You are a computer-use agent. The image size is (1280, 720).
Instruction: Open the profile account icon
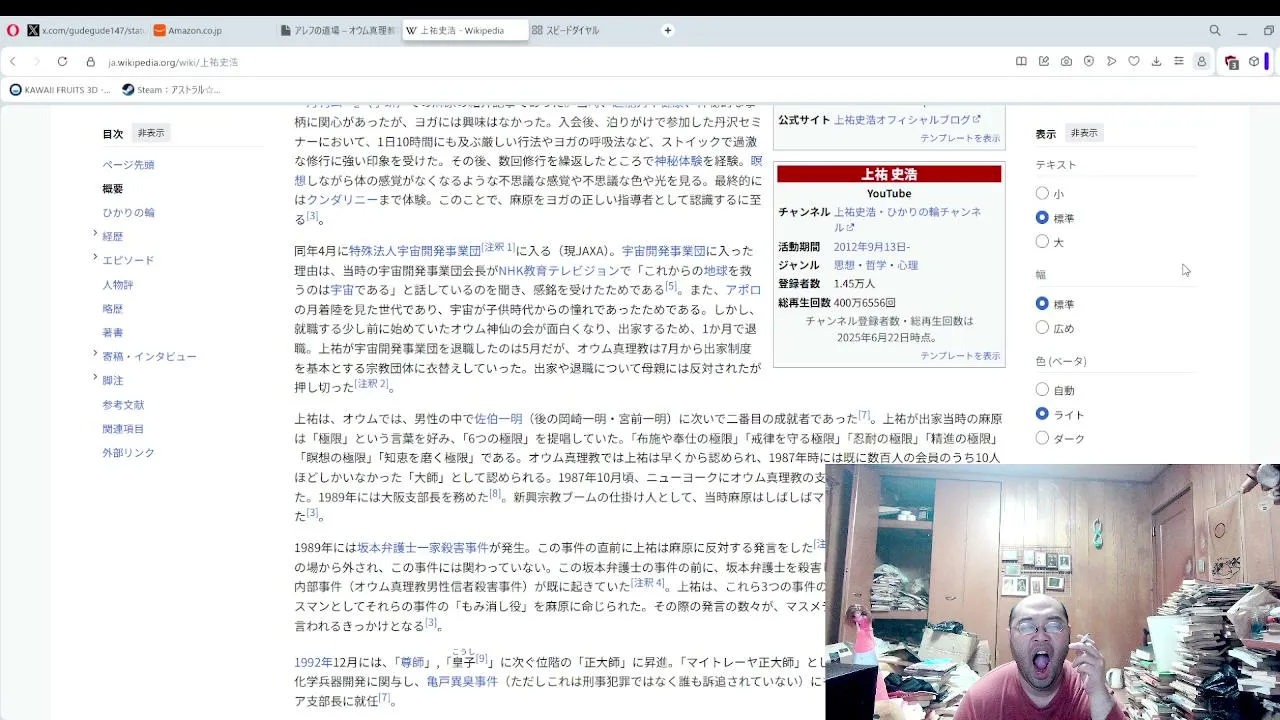(1202, 62)
